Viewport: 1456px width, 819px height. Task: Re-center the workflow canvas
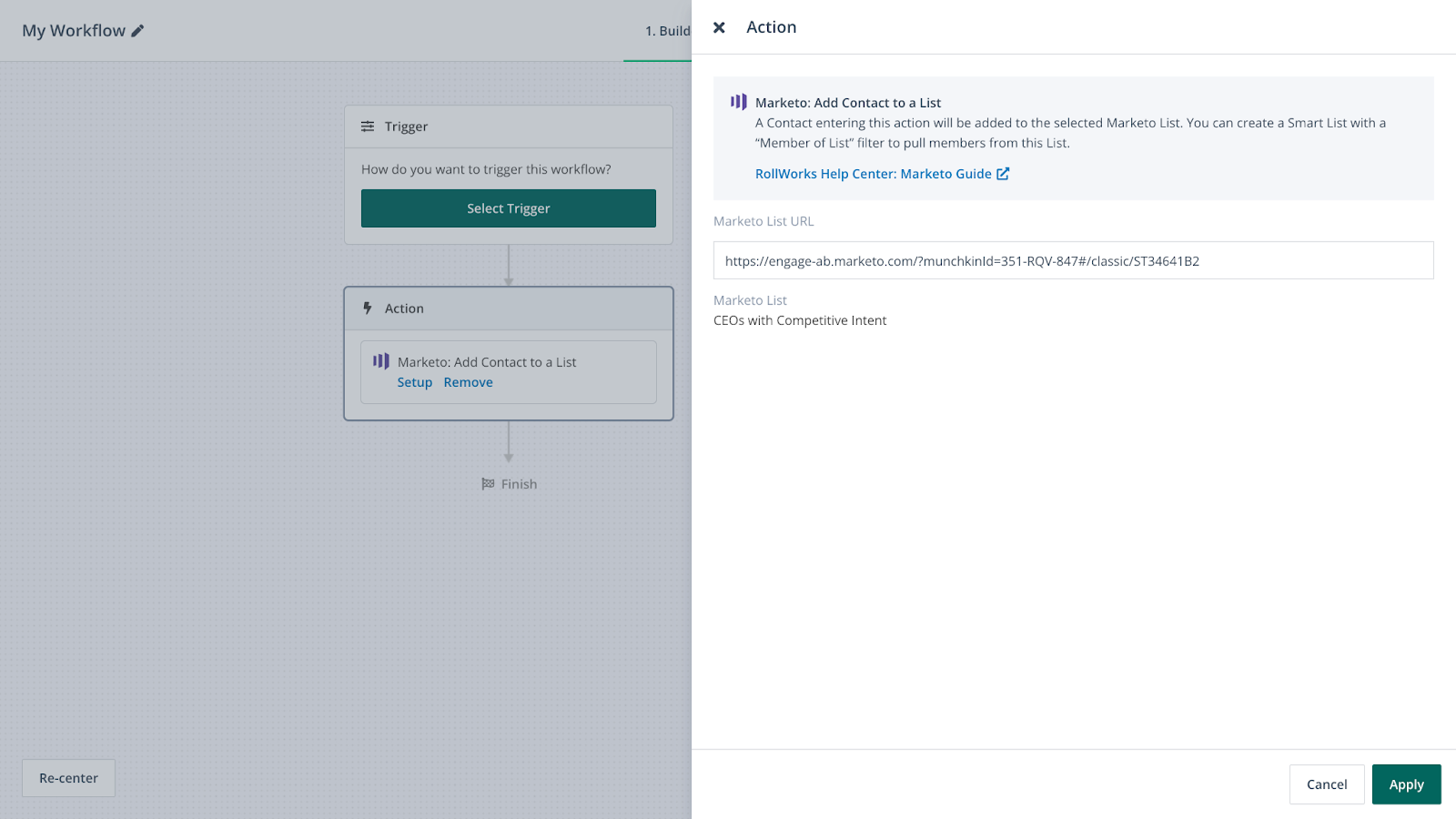pyautogui.click(x=68, y=778)
